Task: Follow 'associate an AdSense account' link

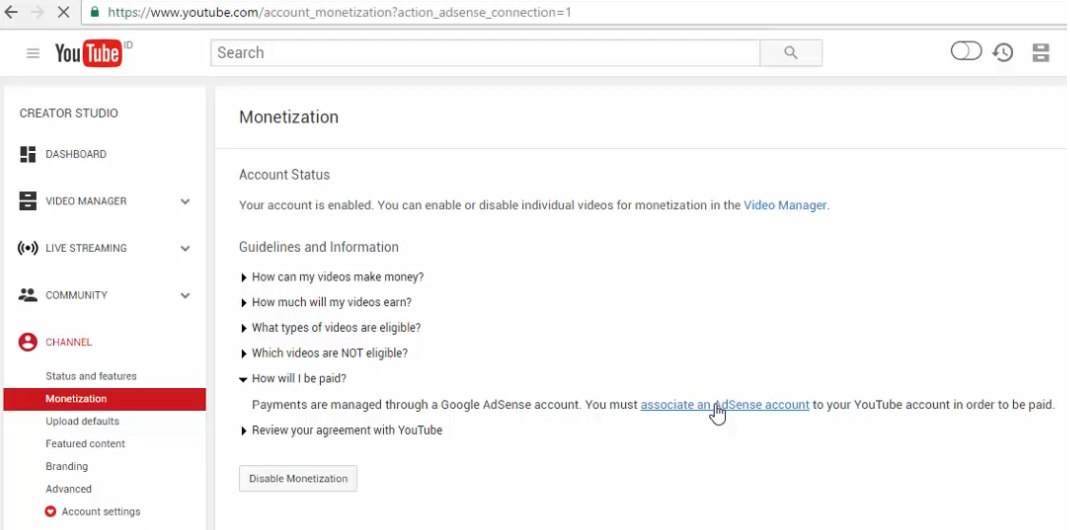Action: (725, 404)
